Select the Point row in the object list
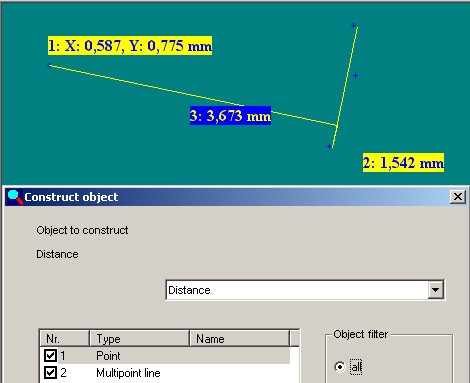Viewport: 470px width, 383px height. (x=165, y=356)
